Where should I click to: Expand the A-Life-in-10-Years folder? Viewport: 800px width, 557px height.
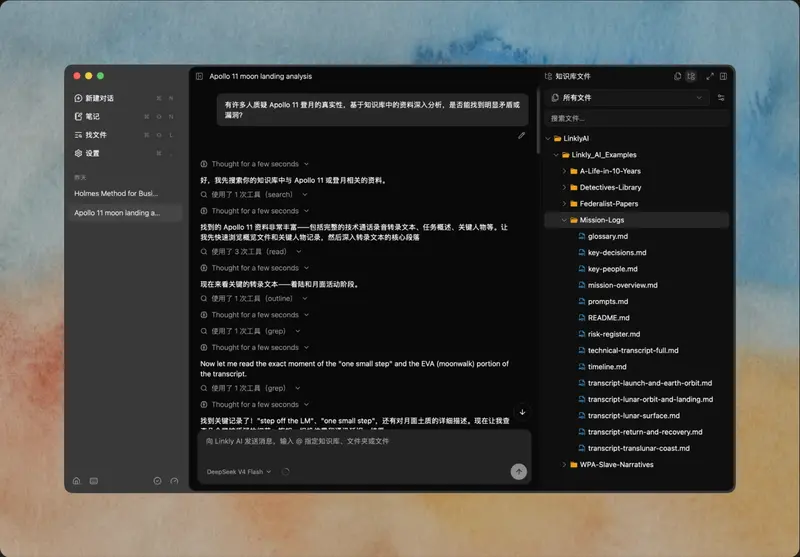pos(564,171)
